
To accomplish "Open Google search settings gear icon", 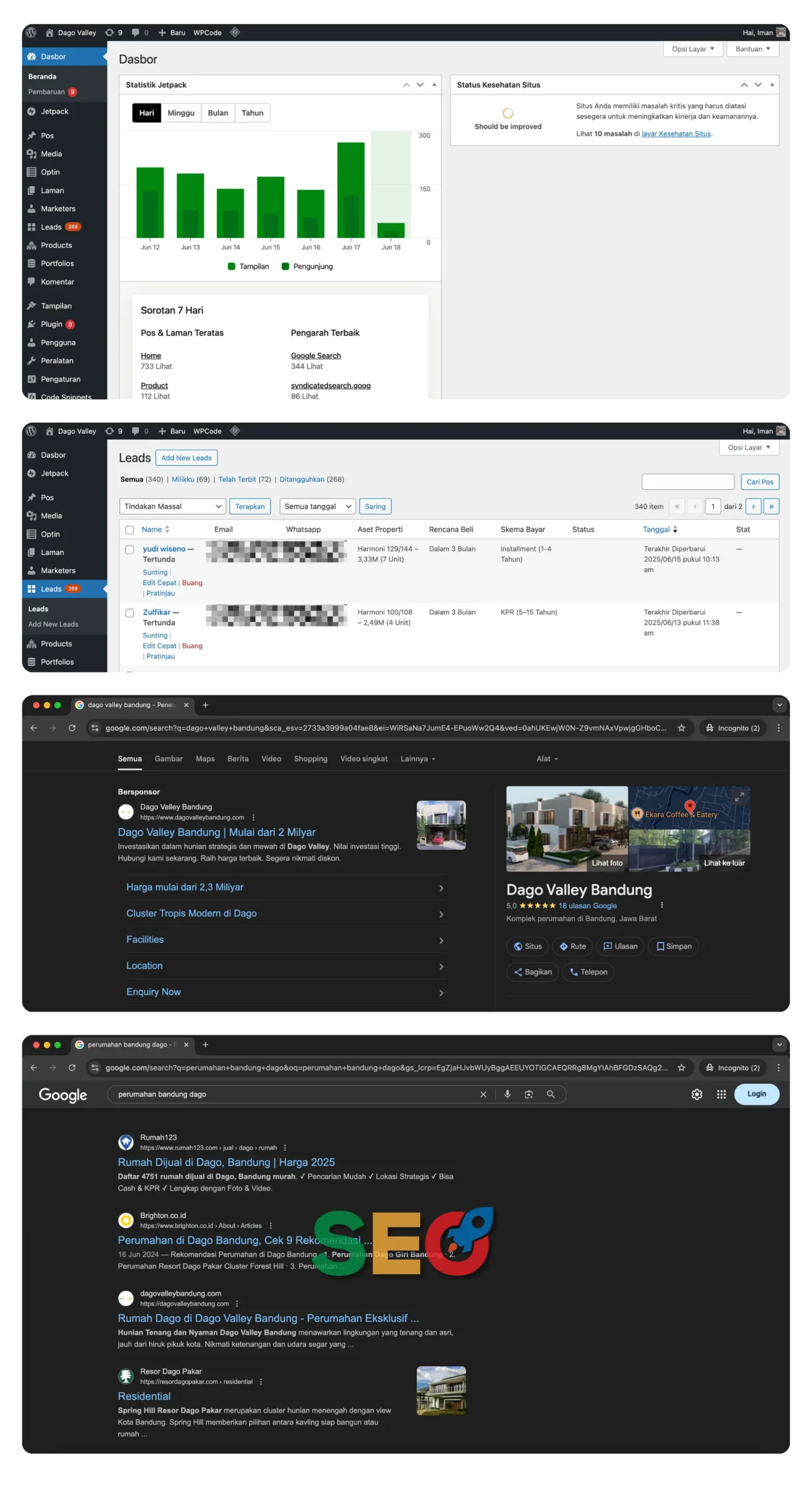I will coord(697,1094).
